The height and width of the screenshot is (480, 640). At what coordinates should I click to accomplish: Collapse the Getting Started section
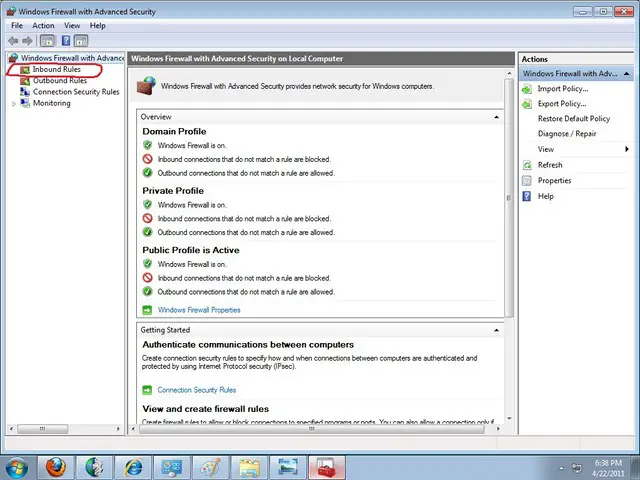pos(496,330)
